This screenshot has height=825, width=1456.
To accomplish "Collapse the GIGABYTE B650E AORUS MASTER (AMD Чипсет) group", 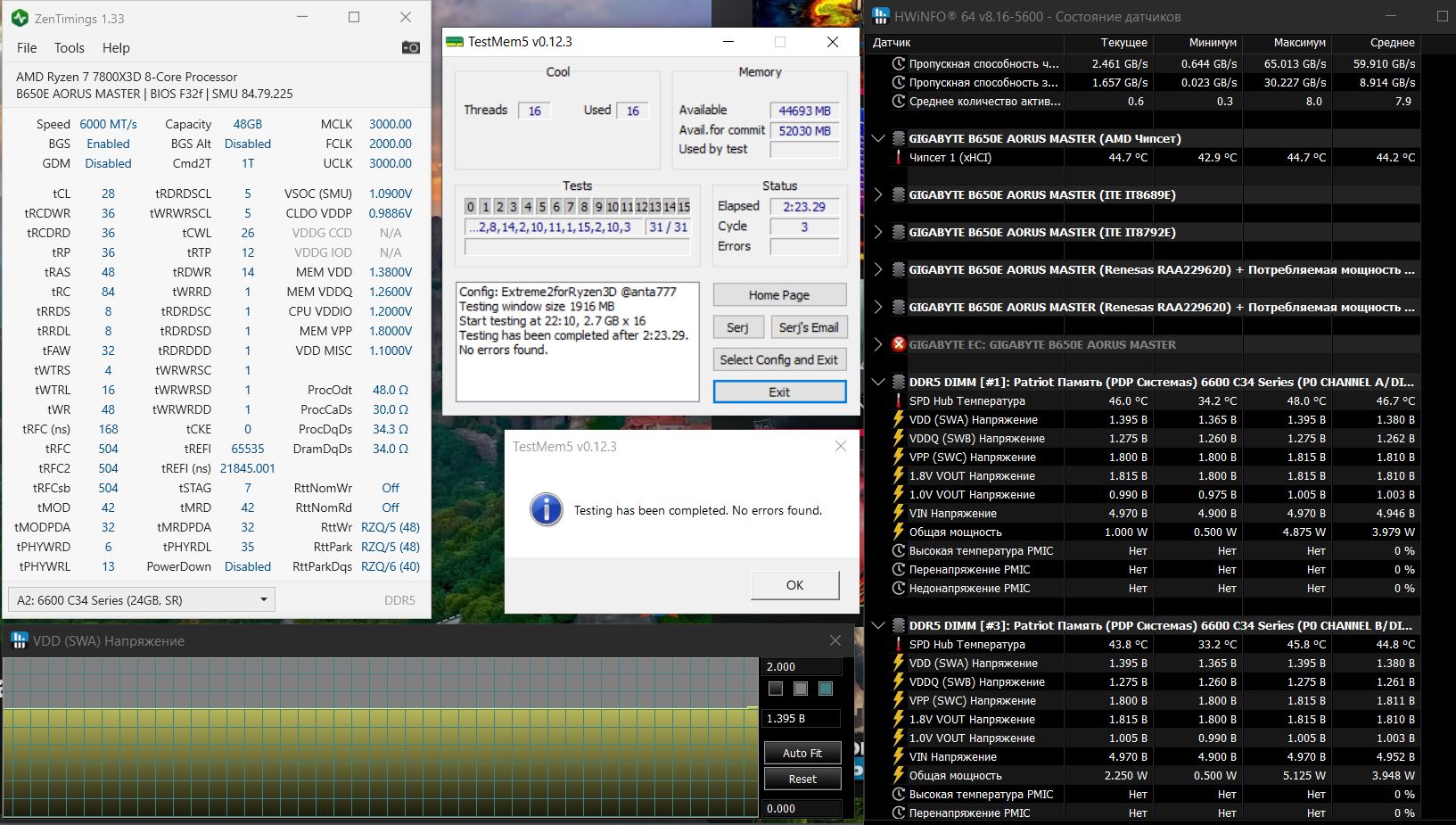I will click(x=878, y=138).
